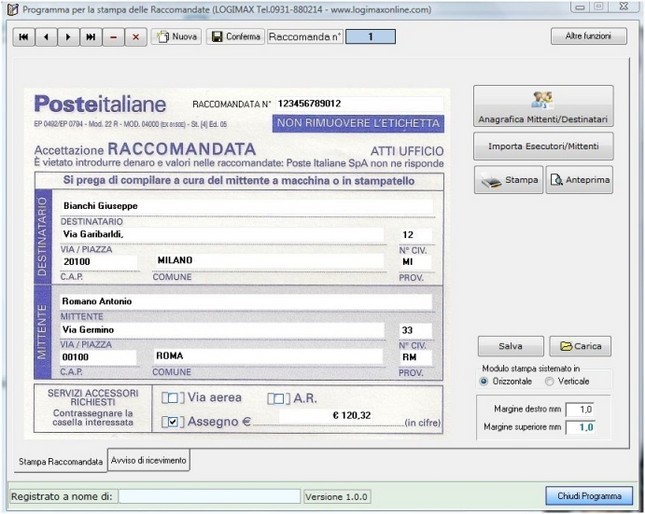
Task: Click Raccomandata N° field 123456789012
Action: click(359, 104)
